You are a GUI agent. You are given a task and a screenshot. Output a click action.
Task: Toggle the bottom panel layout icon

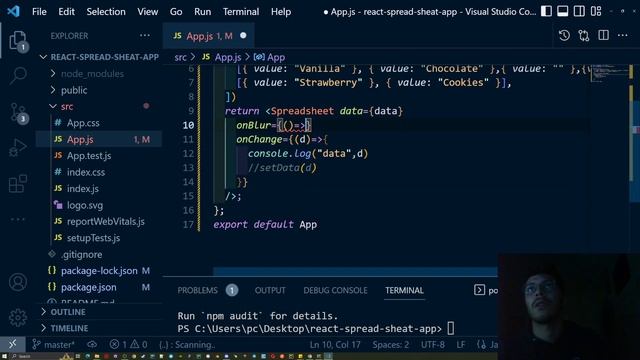(x=562, y=11)
